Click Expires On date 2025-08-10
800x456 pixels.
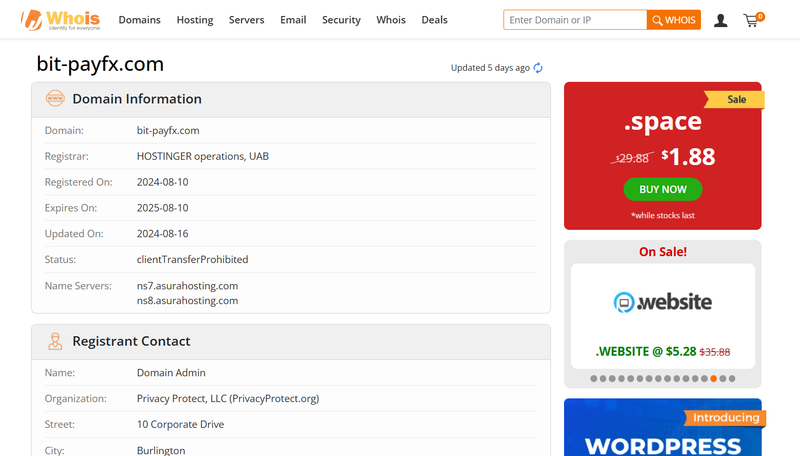click(x=162, y=208)
